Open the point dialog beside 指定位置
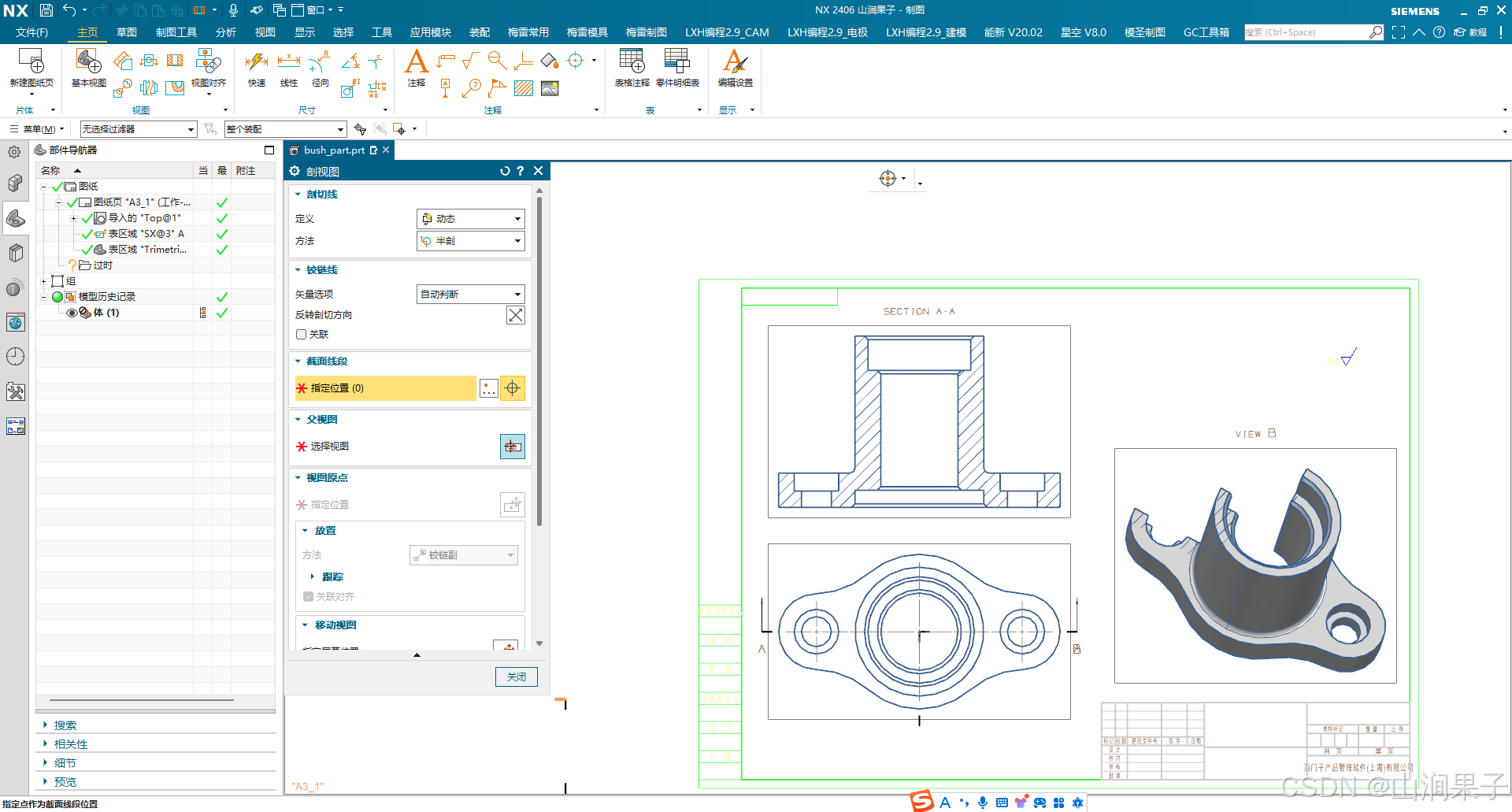Viewport: 1512px width, 812px height. point(489,388)
